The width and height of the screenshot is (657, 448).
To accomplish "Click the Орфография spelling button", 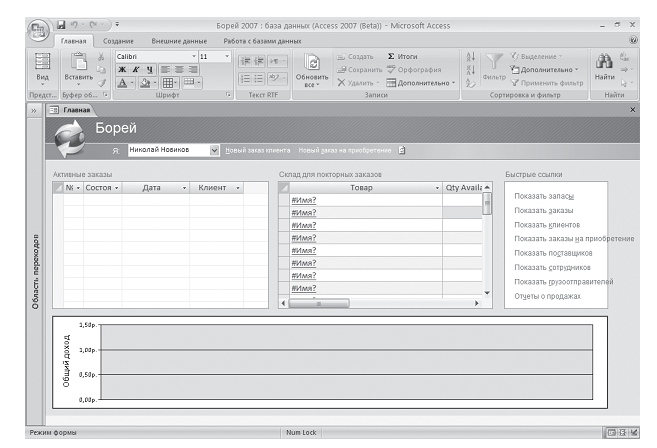I will [x=414, y=70].
